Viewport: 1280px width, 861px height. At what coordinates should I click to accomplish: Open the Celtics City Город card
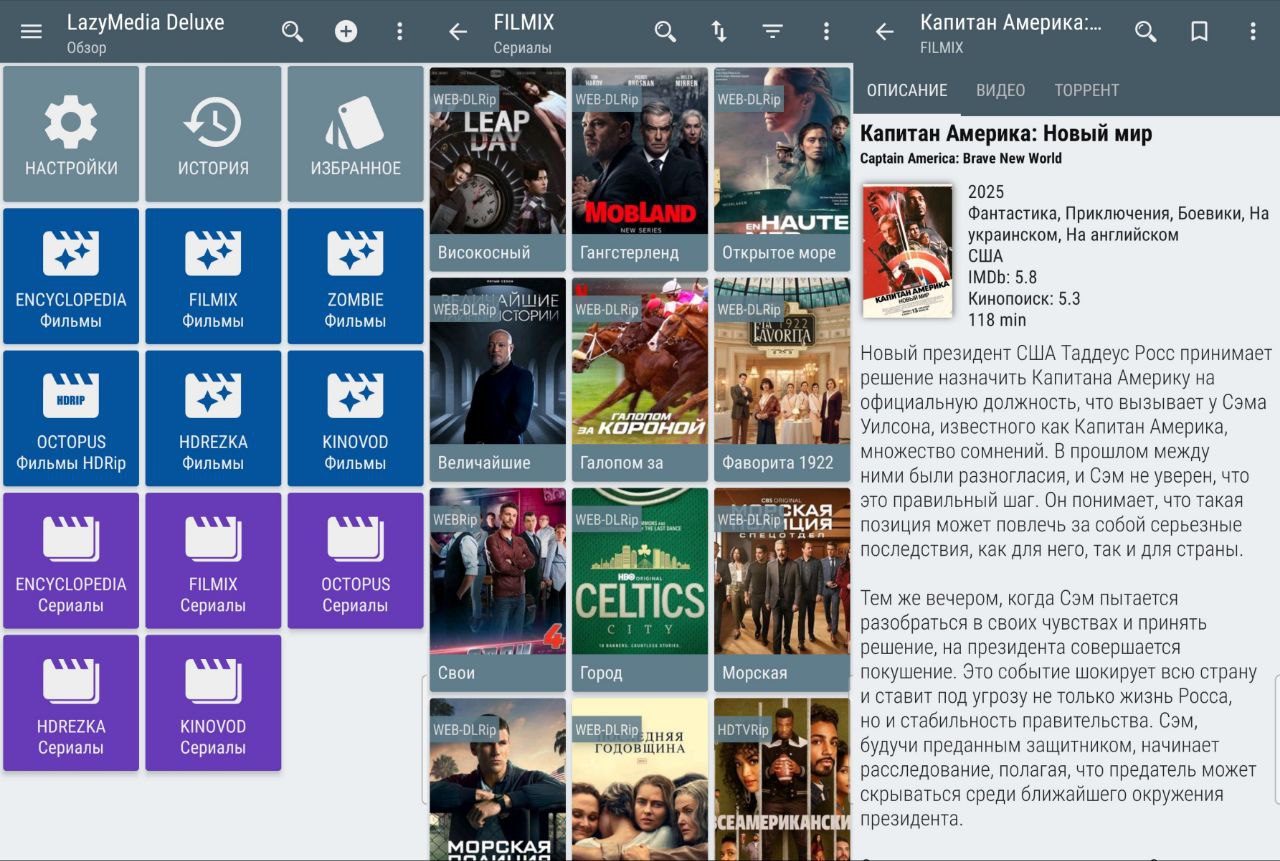point(640,589)
